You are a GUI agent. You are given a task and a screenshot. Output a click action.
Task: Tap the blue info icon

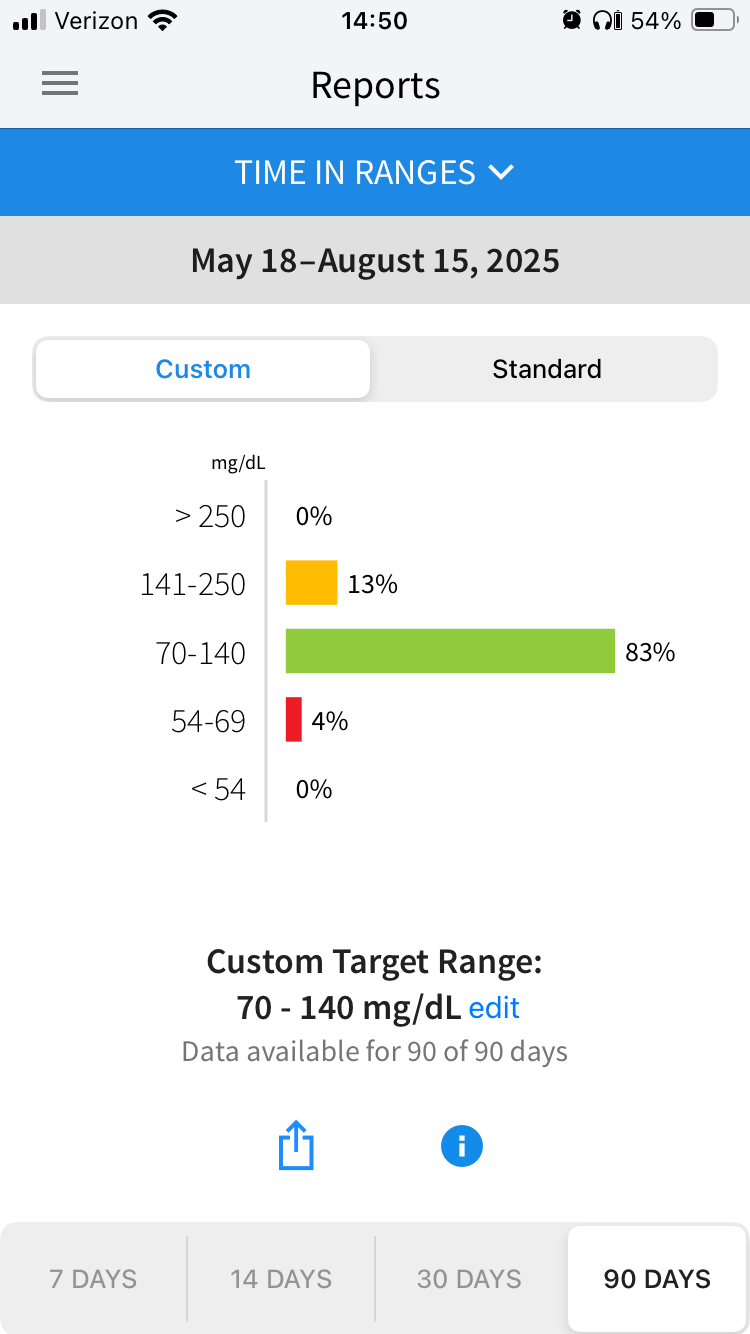pos(462,1146)
